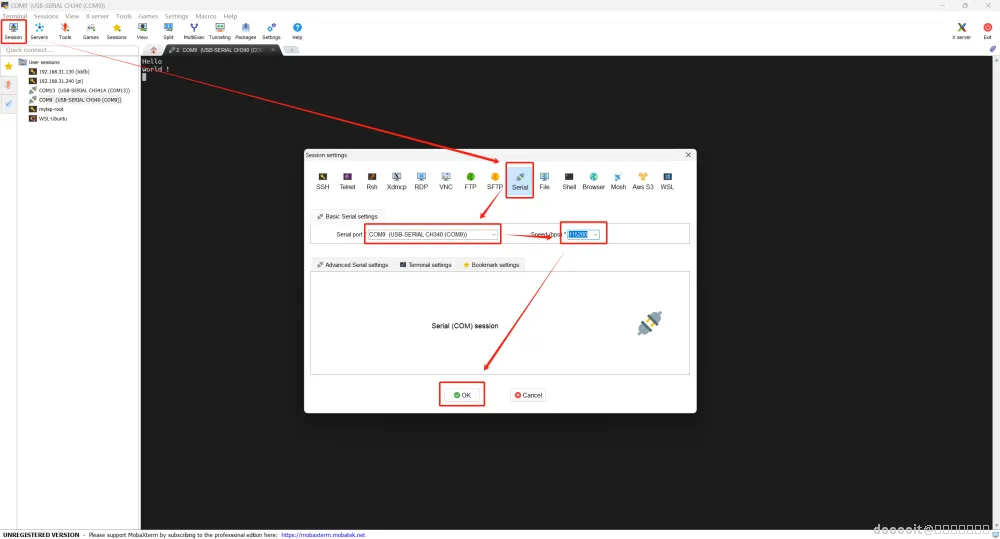Screen dimensions: 1000x539
Task: Choose Xdmcp session type
Action: tap(397, 181)
